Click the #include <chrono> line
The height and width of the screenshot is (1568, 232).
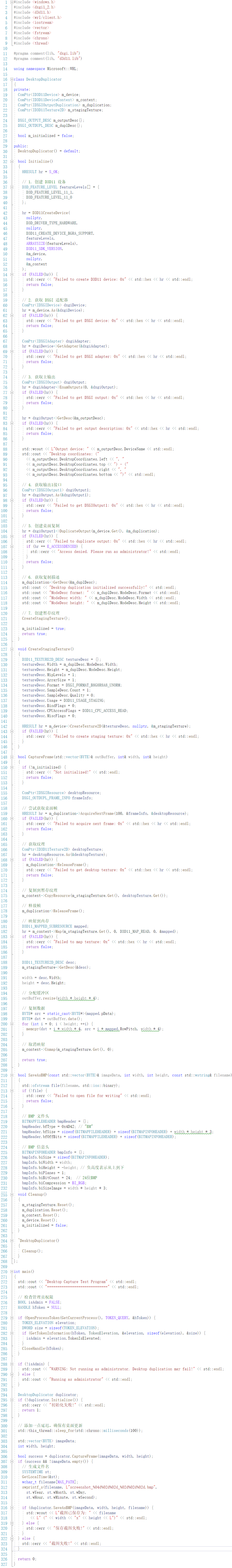click(x=31, y=38)
